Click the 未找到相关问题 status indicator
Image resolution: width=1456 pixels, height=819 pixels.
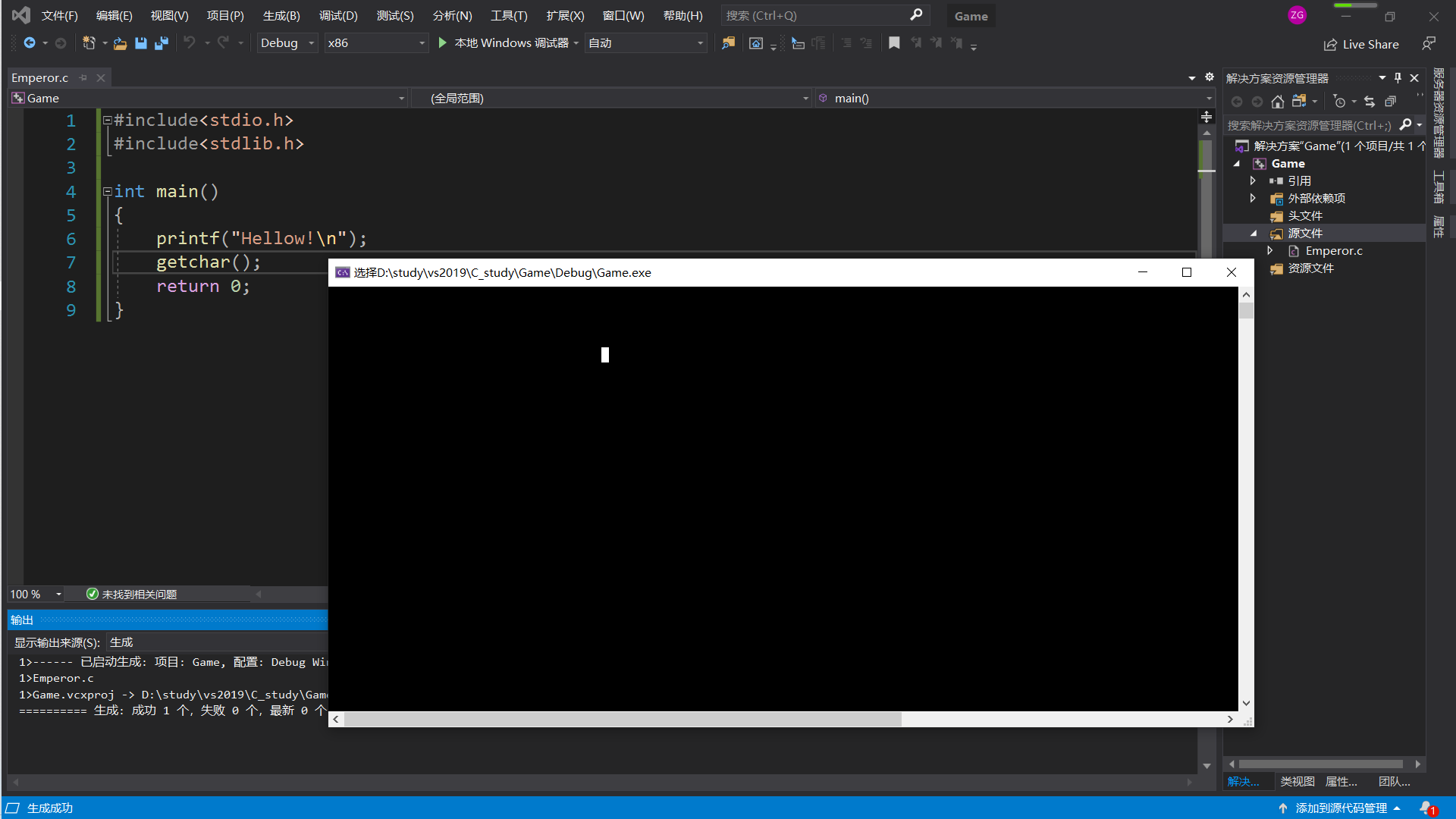(132, 595)
